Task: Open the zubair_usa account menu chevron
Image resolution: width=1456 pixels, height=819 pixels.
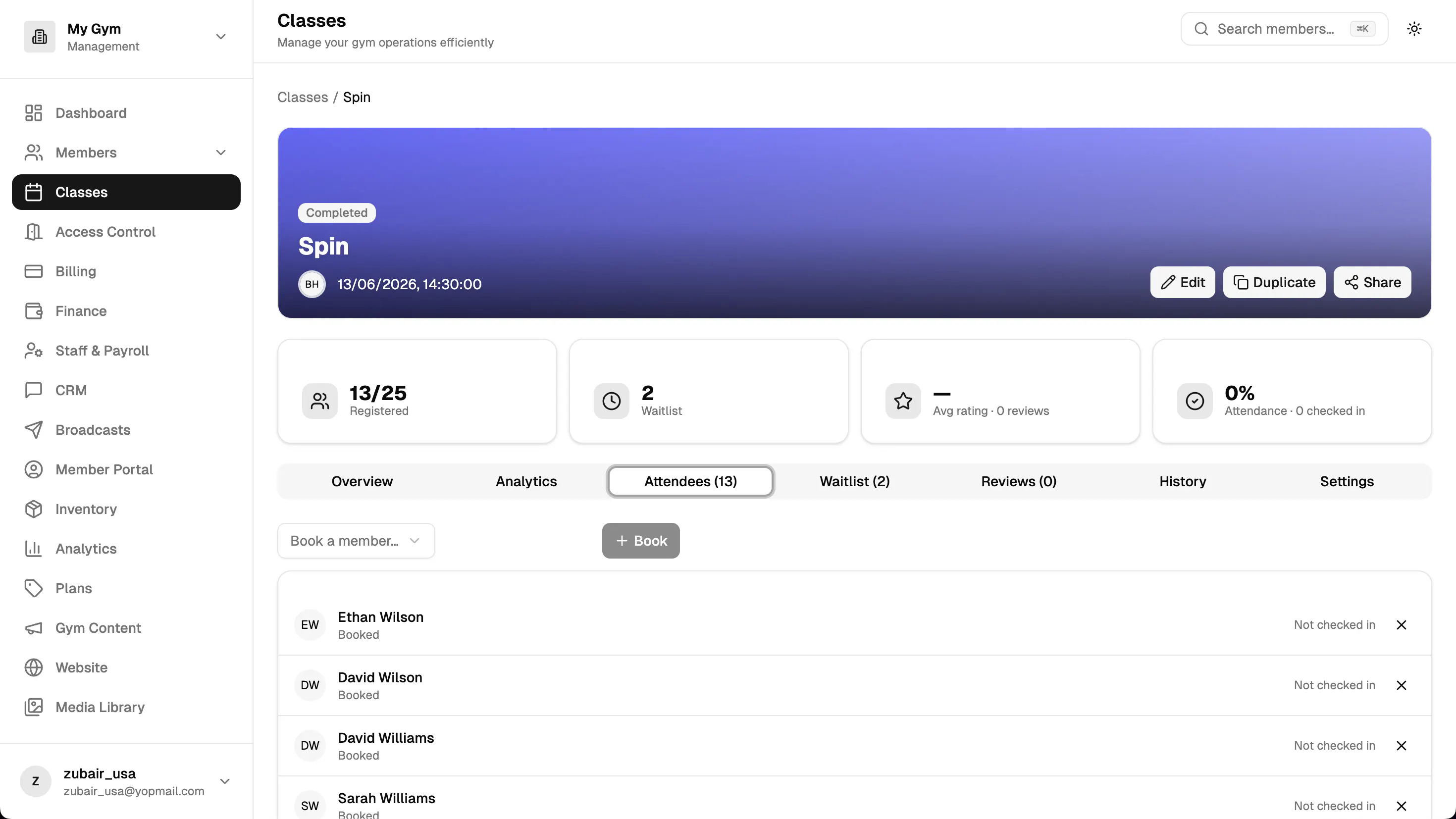Action: tap(225, 781)
